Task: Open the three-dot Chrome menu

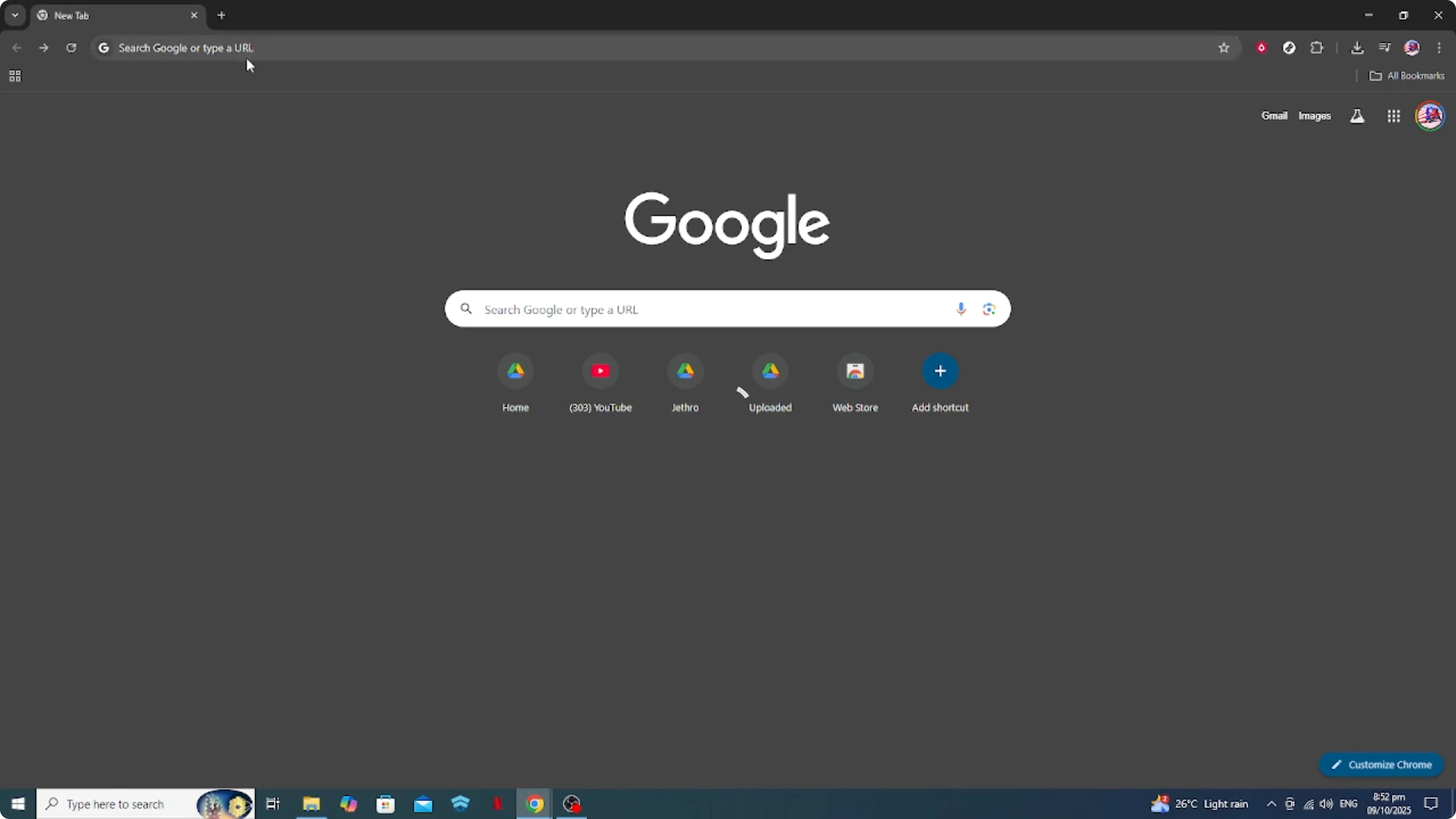Action: pyautogui.click(x=1441, y=48)
